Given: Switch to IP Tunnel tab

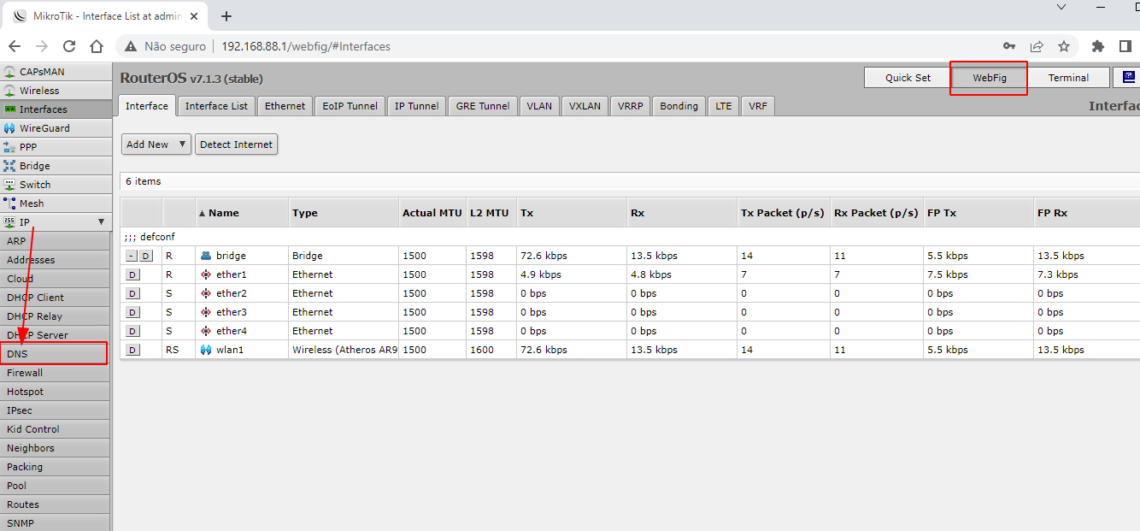Looking at the screenshot, I should 417,105.
